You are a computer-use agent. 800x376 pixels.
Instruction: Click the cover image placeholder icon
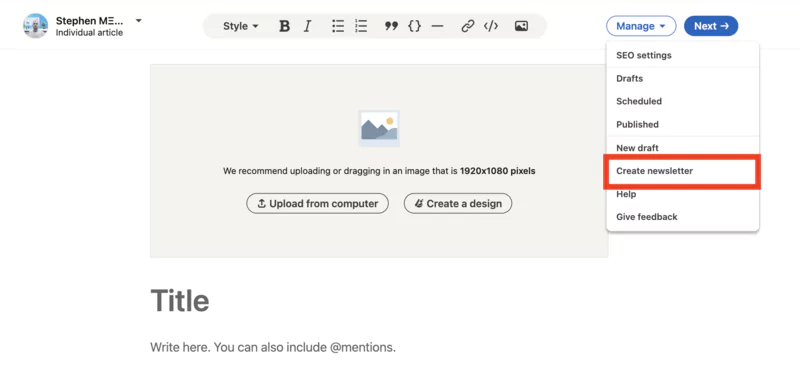(379, 128)
